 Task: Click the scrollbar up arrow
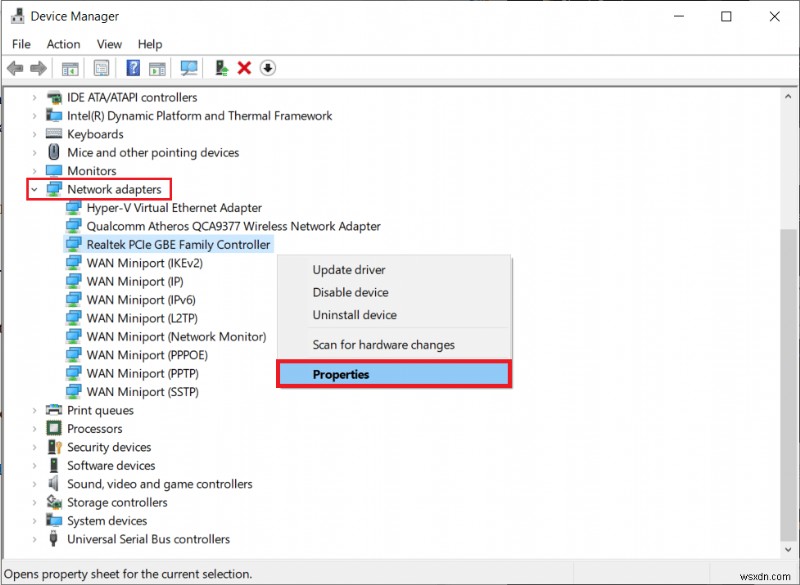click(x=788, y=96)
